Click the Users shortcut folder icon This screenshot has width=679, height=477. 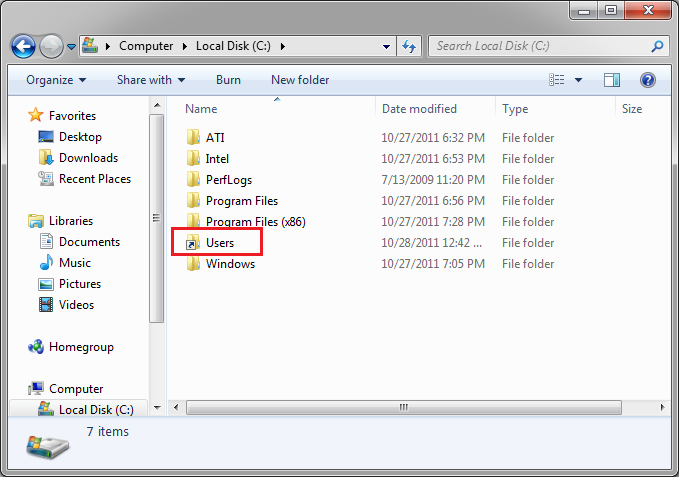click(x=193, y=242)
